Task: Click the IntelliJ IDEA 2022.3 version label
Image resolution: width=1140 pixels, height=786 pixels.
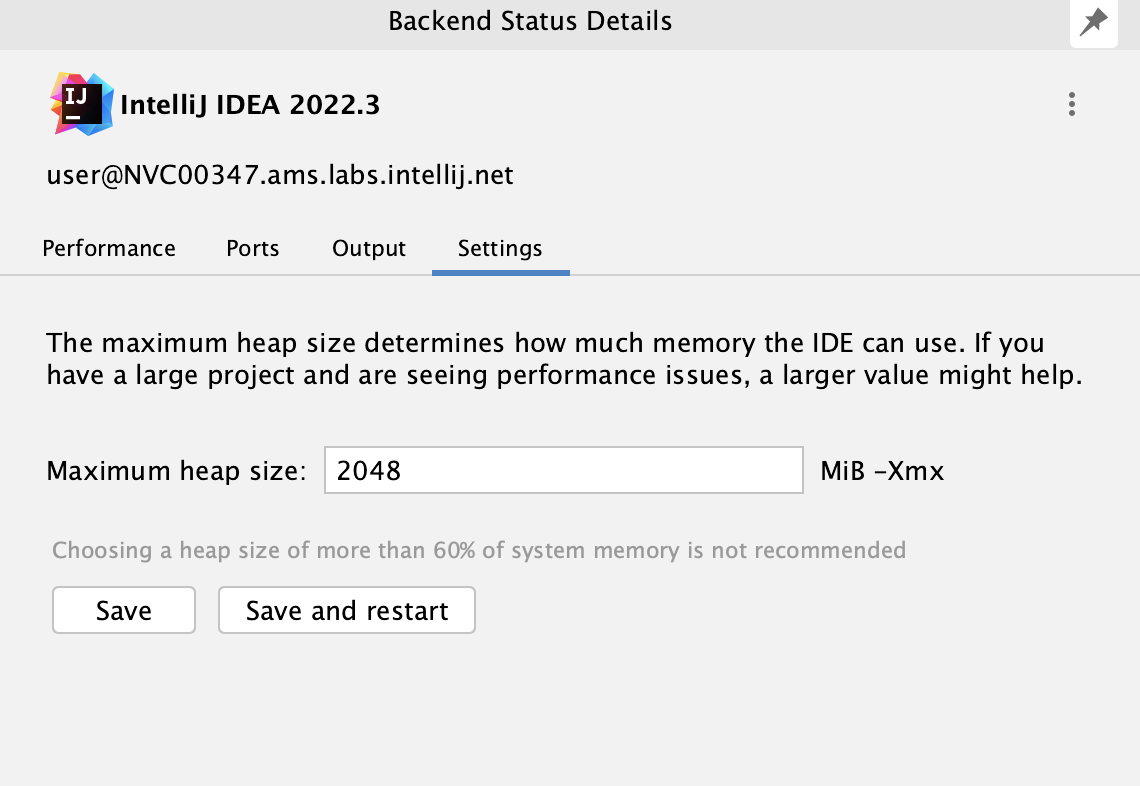Action: click(x=250, y=104)
